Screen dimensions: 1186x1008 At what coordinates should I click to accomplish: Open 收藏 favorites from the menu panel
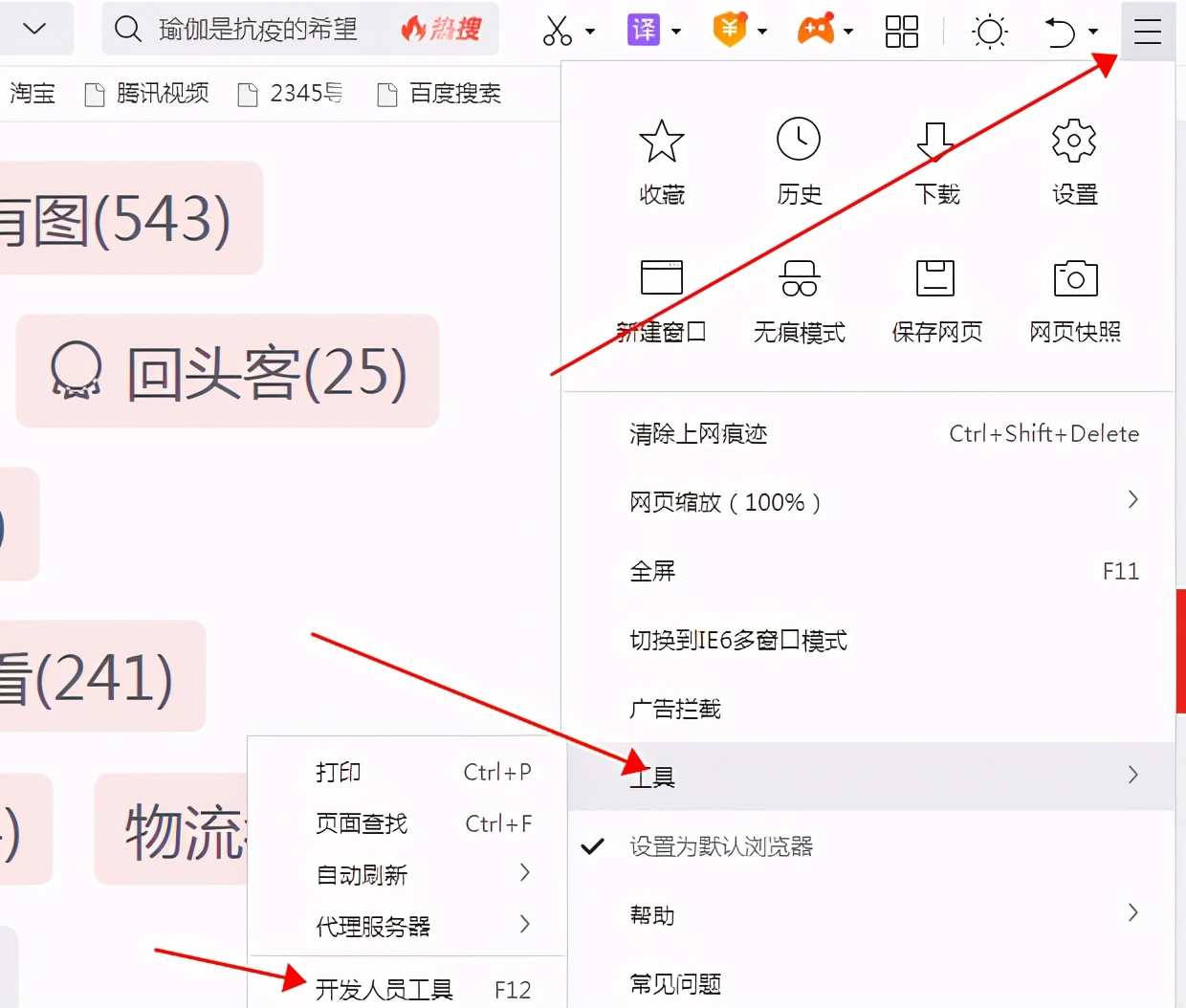(661, 163)
